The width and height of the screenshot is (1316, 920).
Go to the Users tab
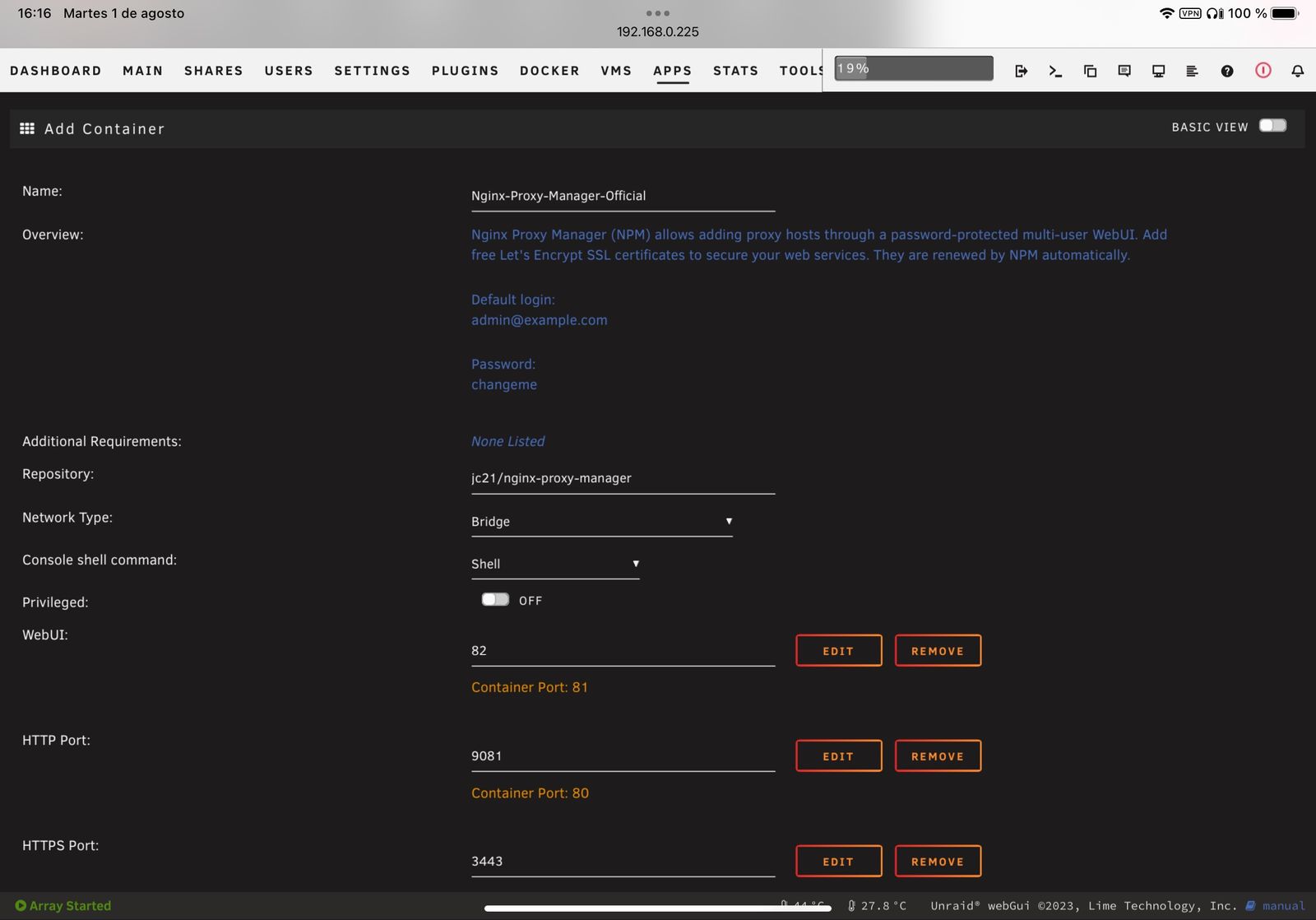[x=289, y=71]
